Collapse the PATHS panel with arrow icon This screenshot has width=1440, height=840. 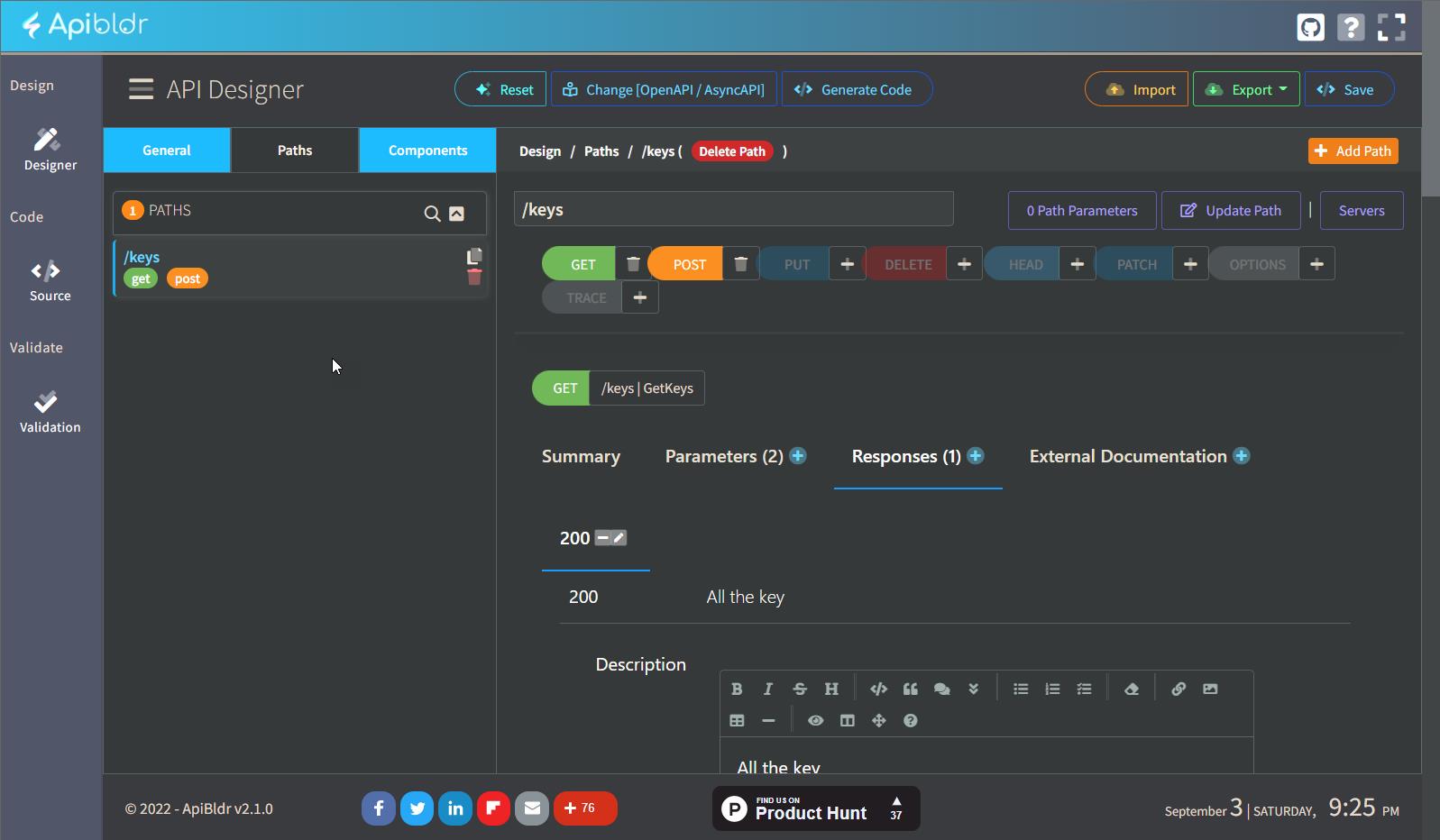[456, 214]
